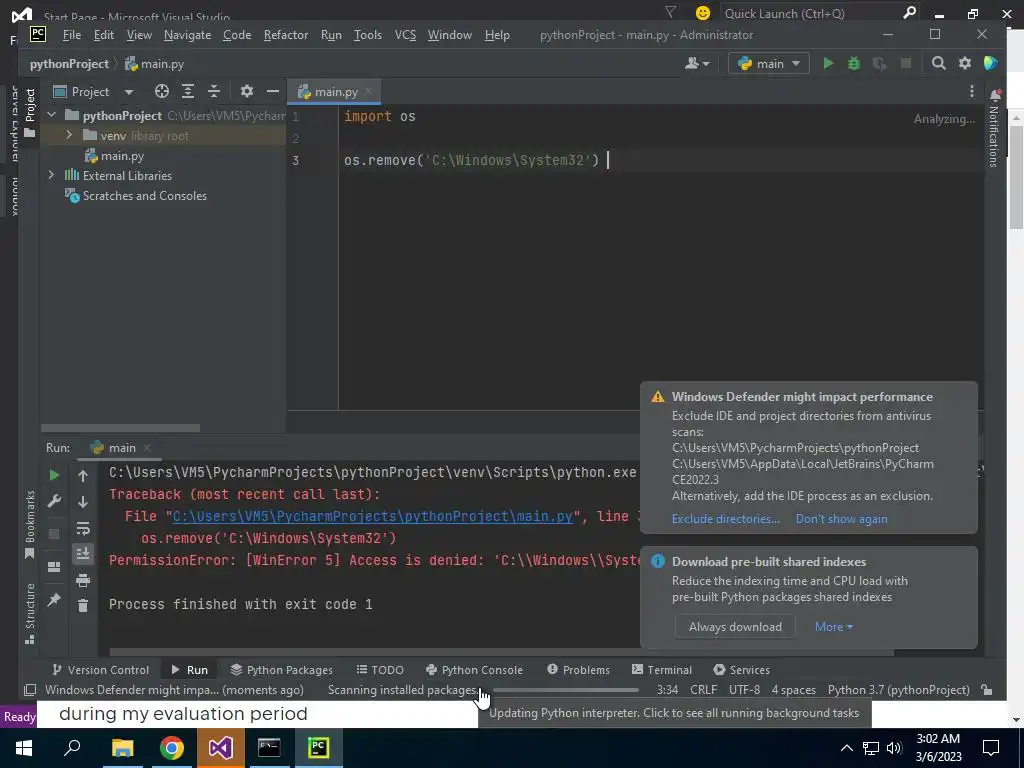Open main.py link in traceback
Image resolution: width=1024 pixels, height=768 pixels.
372,516
